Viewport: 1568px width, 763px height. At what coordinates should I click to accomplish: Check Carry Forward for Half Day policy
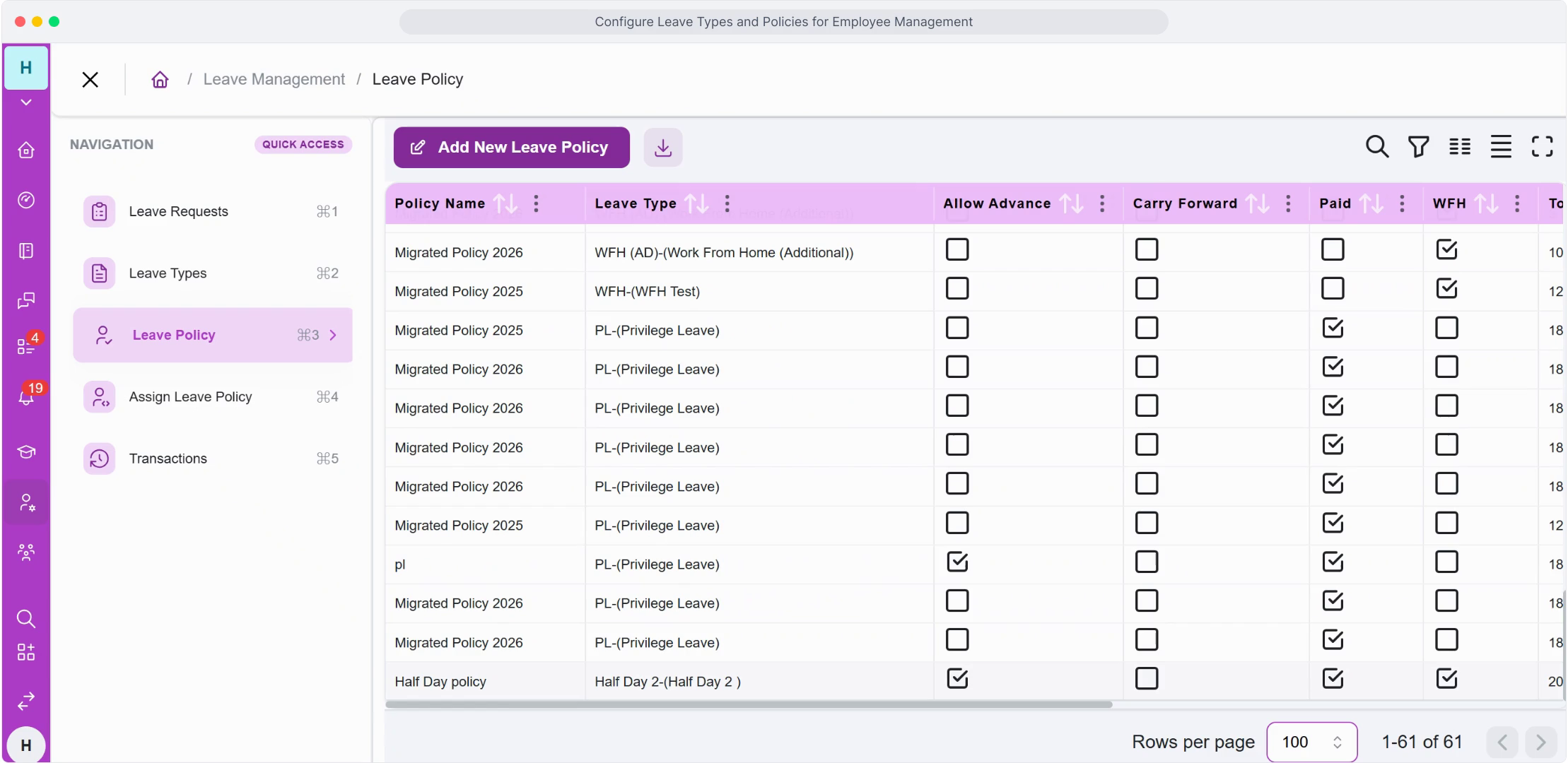[1147, 679]
